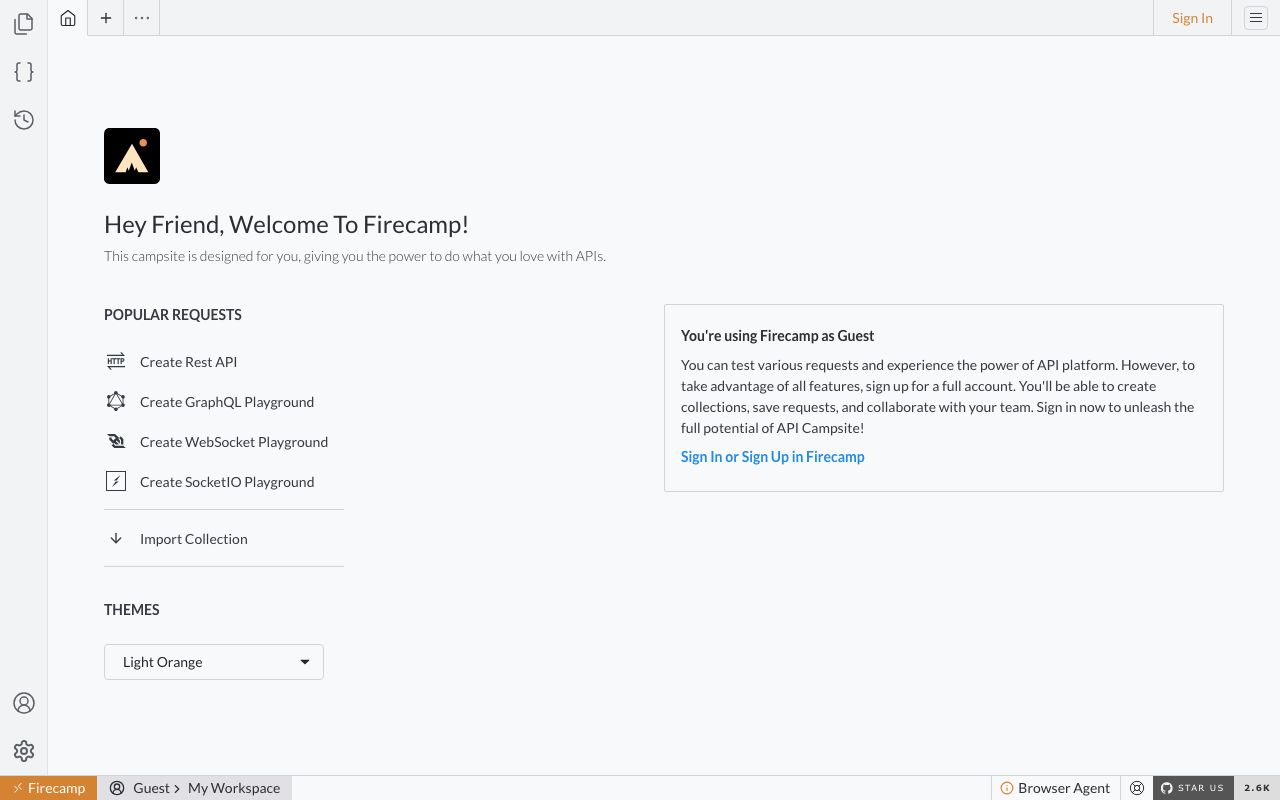Click the Browser Agent info icon
The height and width of the screenshot is (800, 1280).
point(1007,788)
